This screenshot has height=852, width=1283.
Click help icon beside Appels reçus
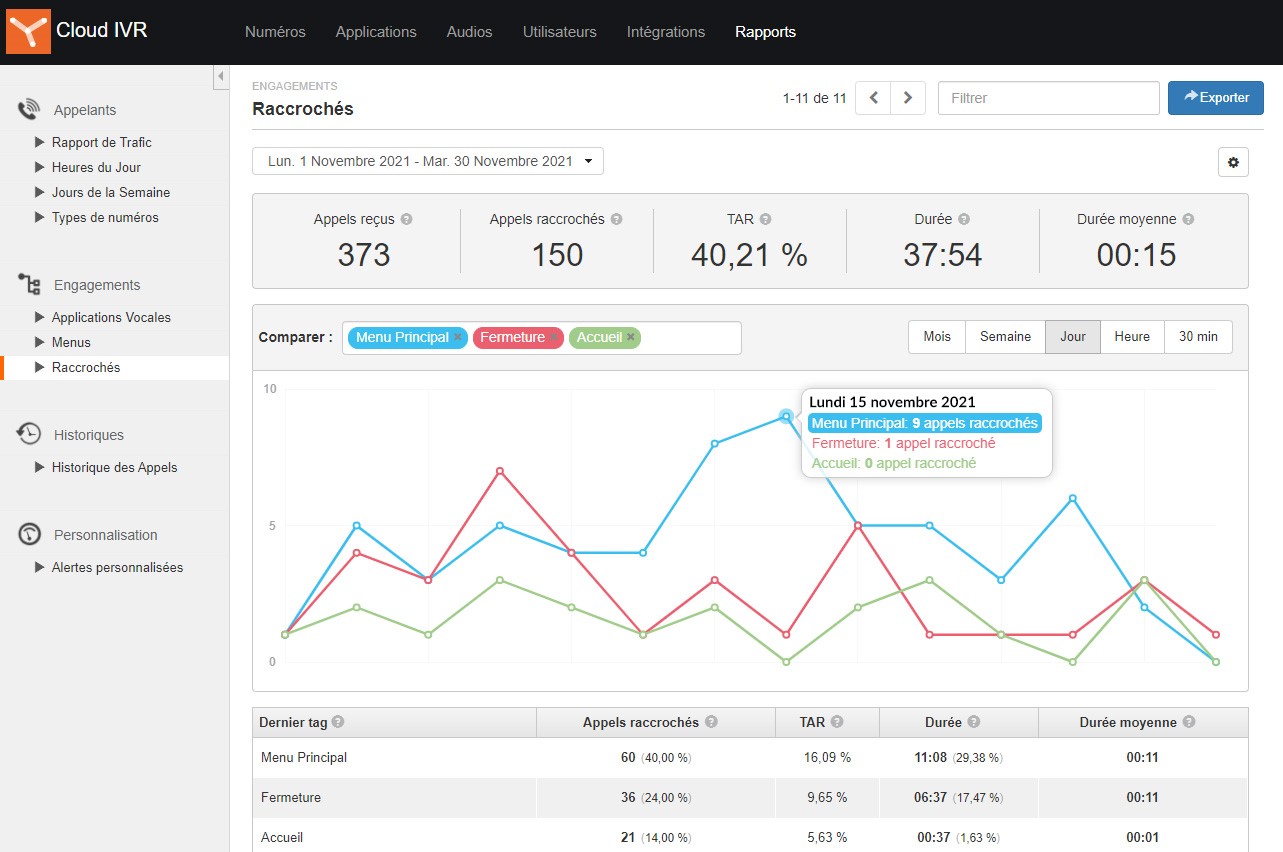tap(406, 219)
